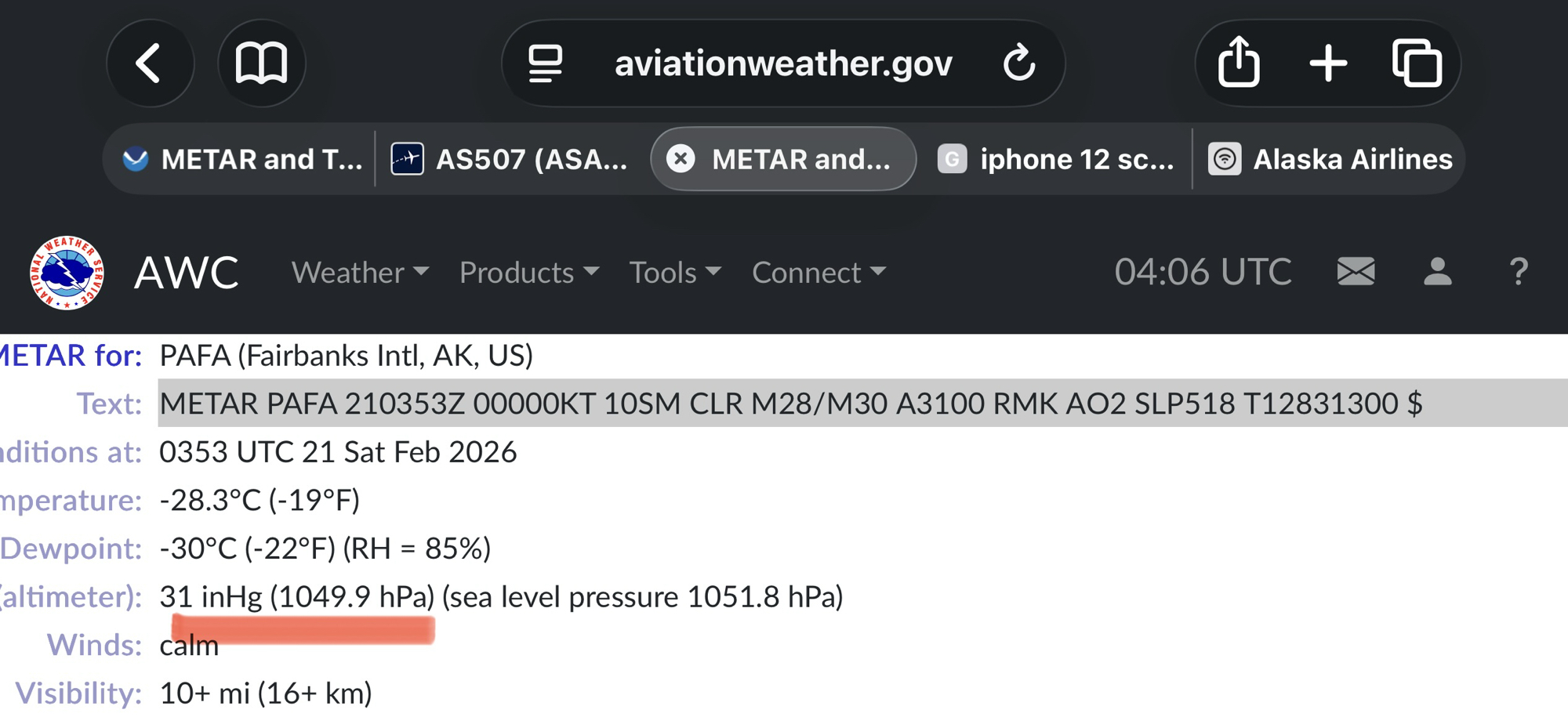
Task: Open the Tools dropdown menu
Action: tap(675, 273)
